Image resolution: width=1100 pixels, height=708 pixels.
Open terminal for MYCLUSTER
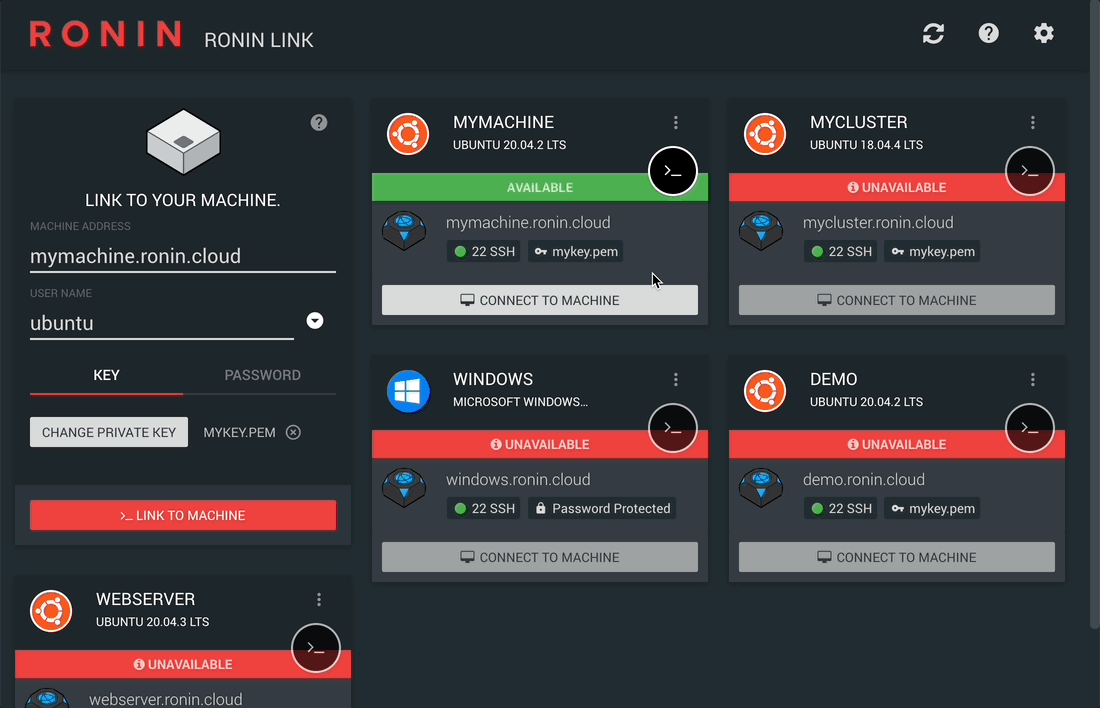pyautogui.click(x=1030, y=171)
